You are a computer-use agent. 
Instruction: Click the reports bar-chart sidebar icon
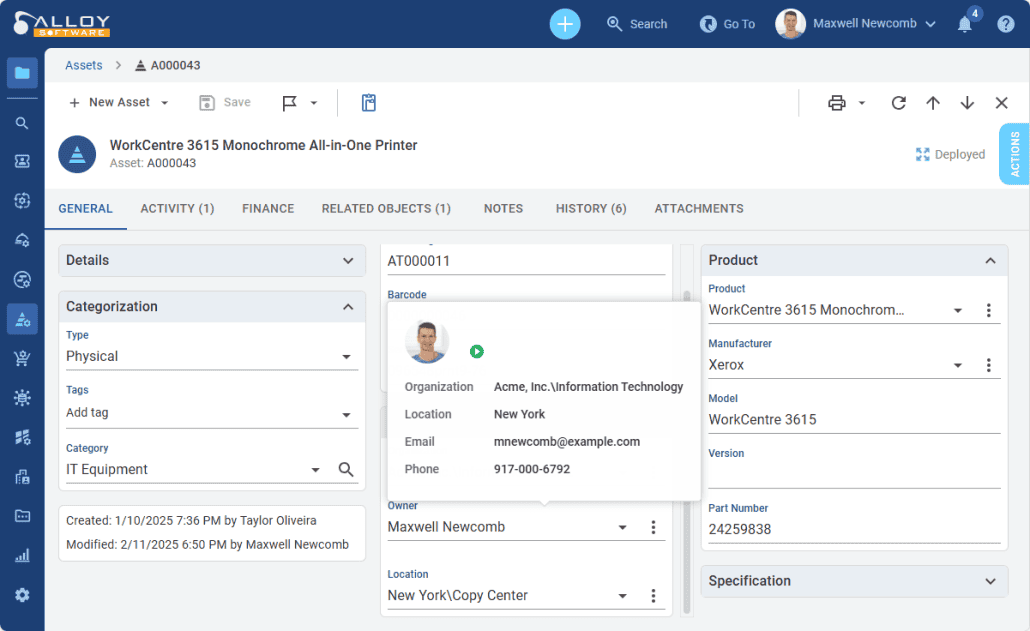click(x=22, y=555)
